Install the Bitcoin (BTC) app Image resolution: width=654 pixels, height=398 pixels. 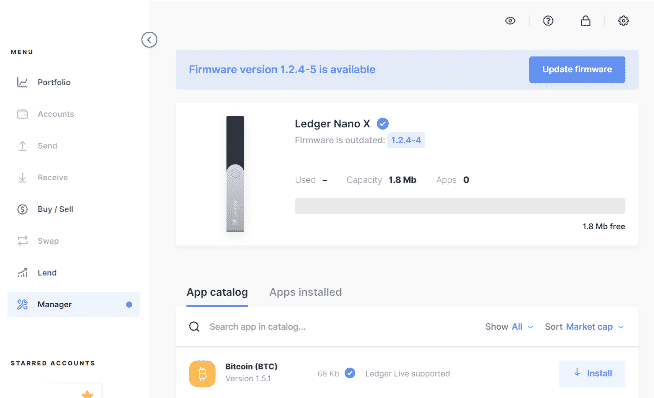(x=592, y=373)
